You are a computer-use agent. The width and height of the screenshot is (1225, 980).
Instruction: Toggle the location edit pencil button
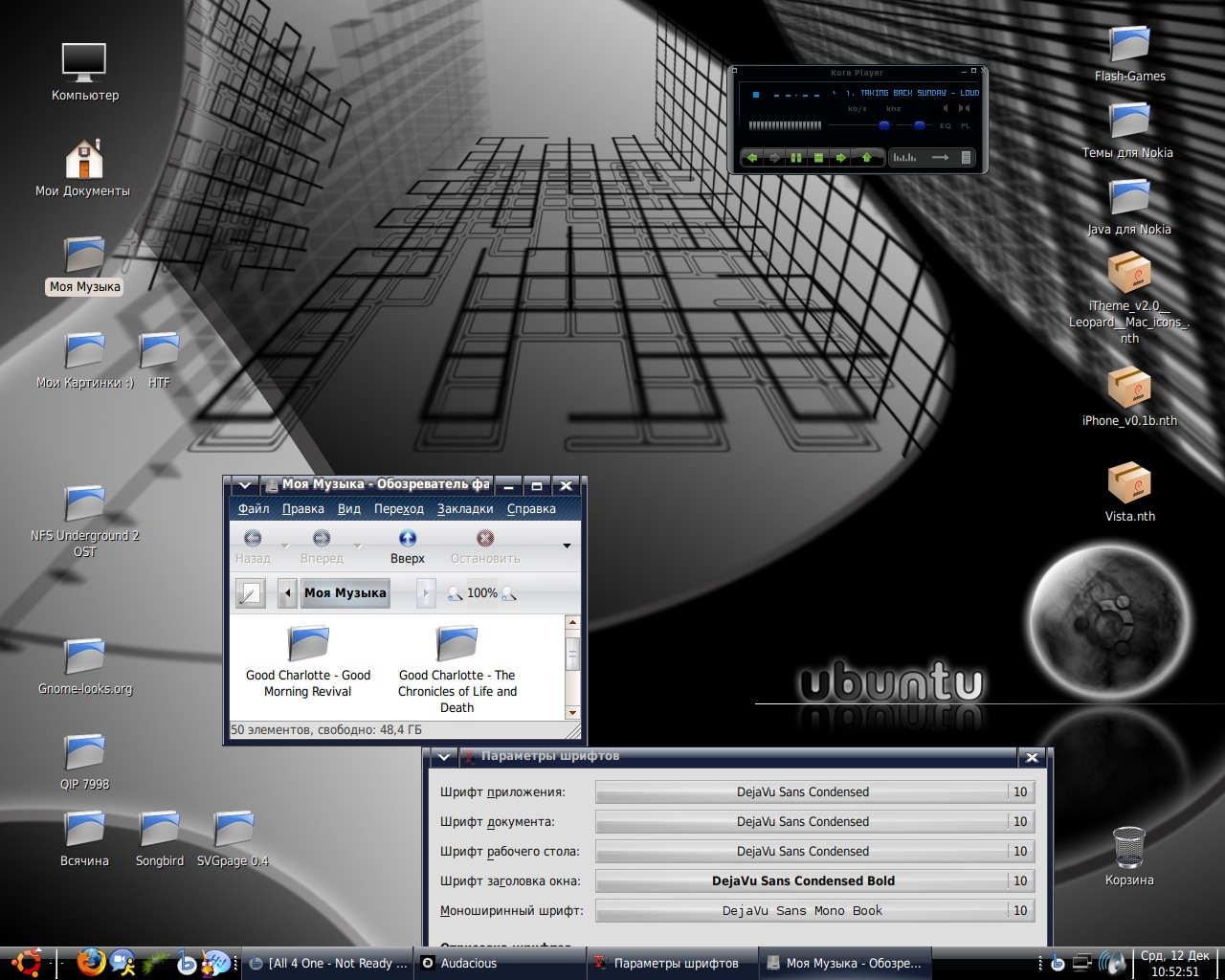click(250, 593)
